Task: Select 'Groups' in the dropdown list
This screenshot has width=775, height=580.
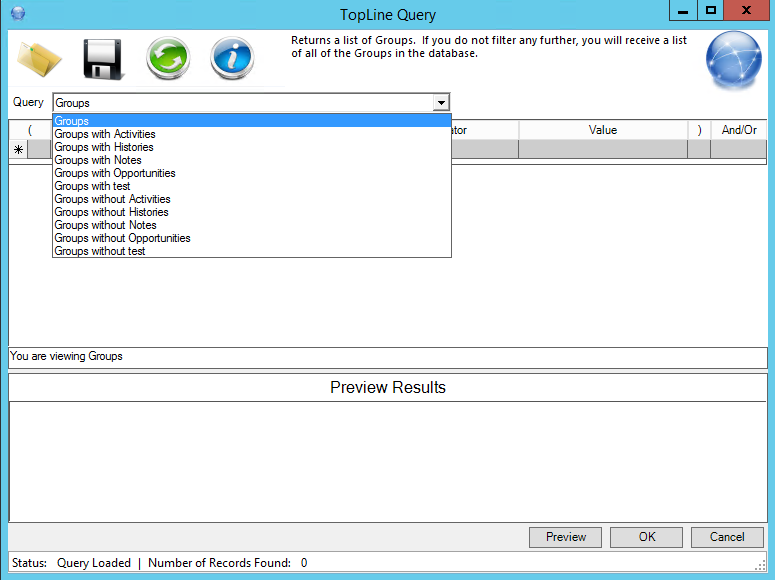Action: pos(252,121)
